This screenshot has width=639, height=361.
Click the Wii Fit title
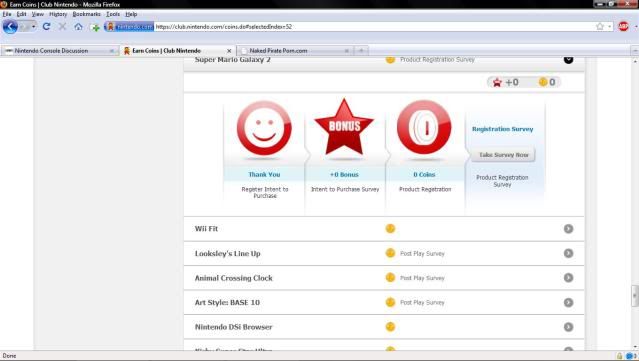(x=206, y=229)
